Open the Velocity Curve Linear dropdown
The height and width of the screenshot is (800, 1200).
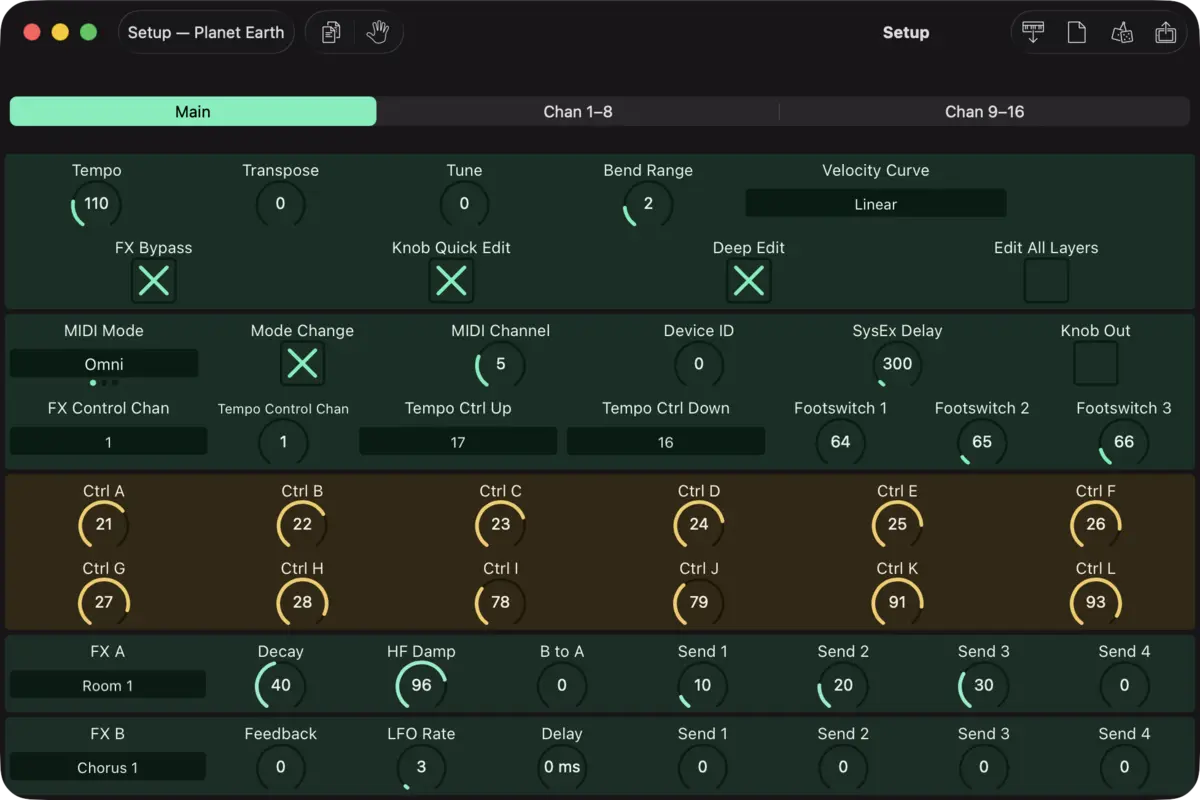(x=876, y=204)
